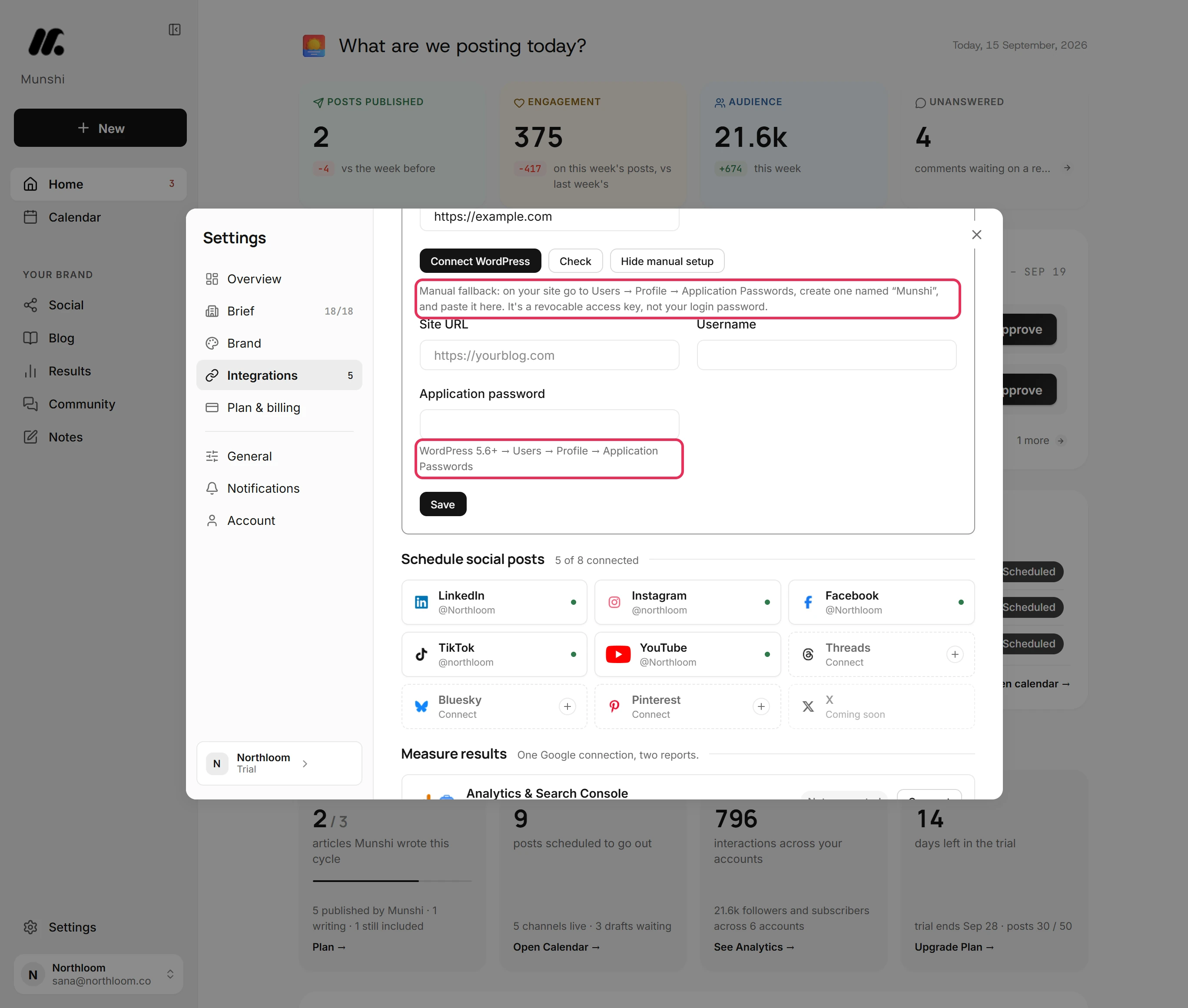The image size is (1188, 1008).
Task: Select Brief tab in Settings
Action: [x=279, y=311]
